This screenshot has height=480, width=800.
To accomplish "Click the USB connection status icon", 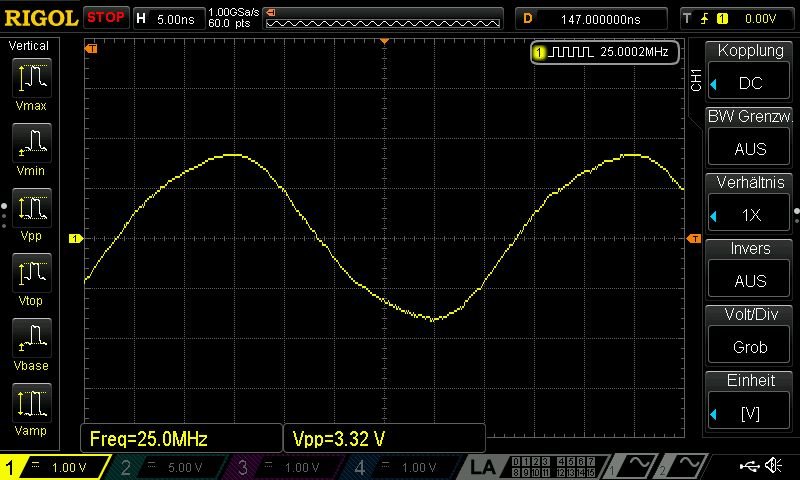I will (749, 466).
